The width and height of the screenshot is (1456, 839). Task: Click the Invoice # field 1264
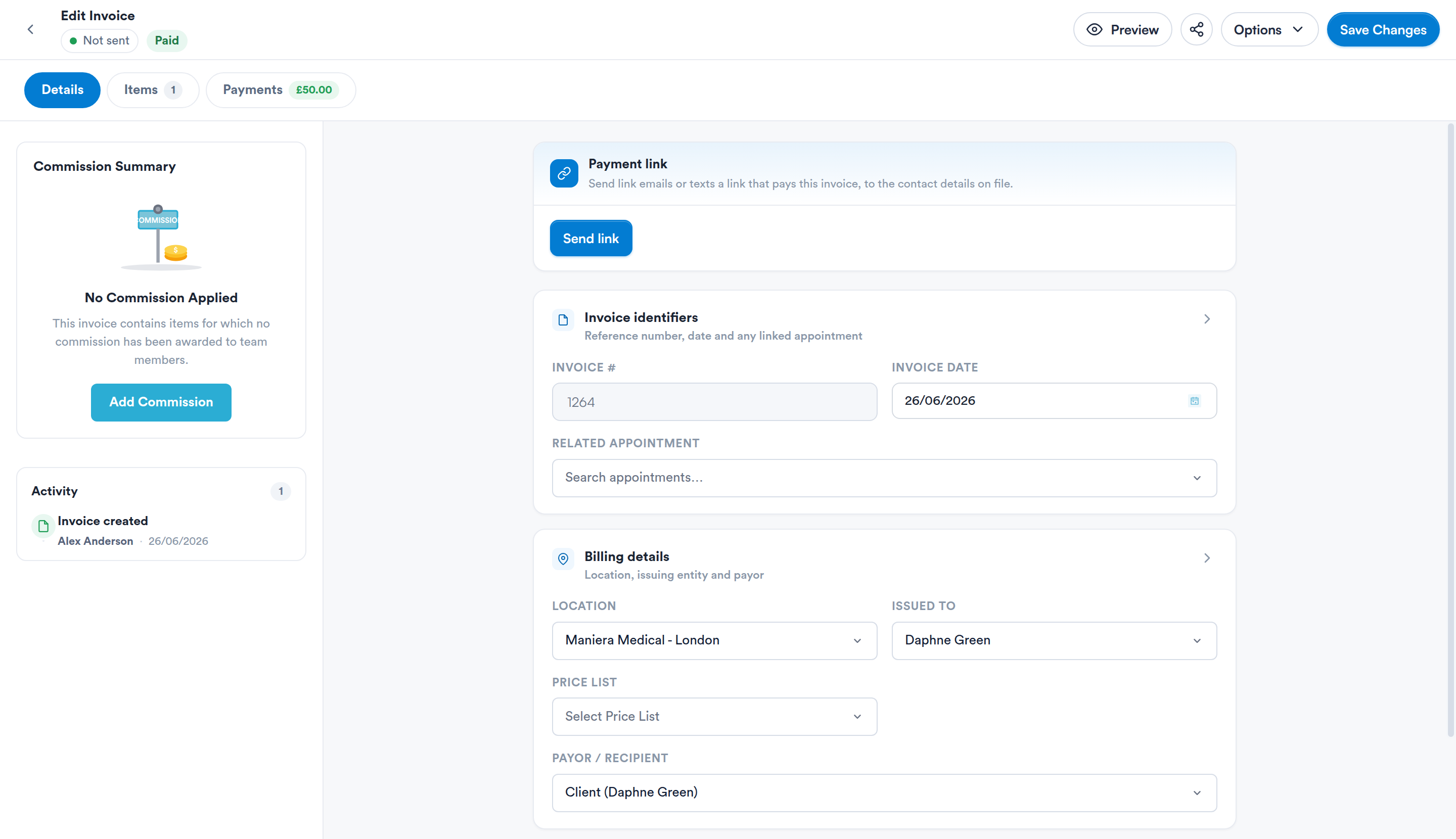(714, 402)
